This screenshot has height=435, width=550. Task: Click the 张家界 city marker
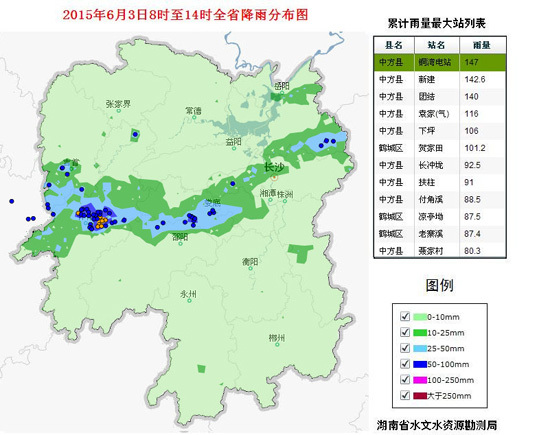click(x=119, y=111)
